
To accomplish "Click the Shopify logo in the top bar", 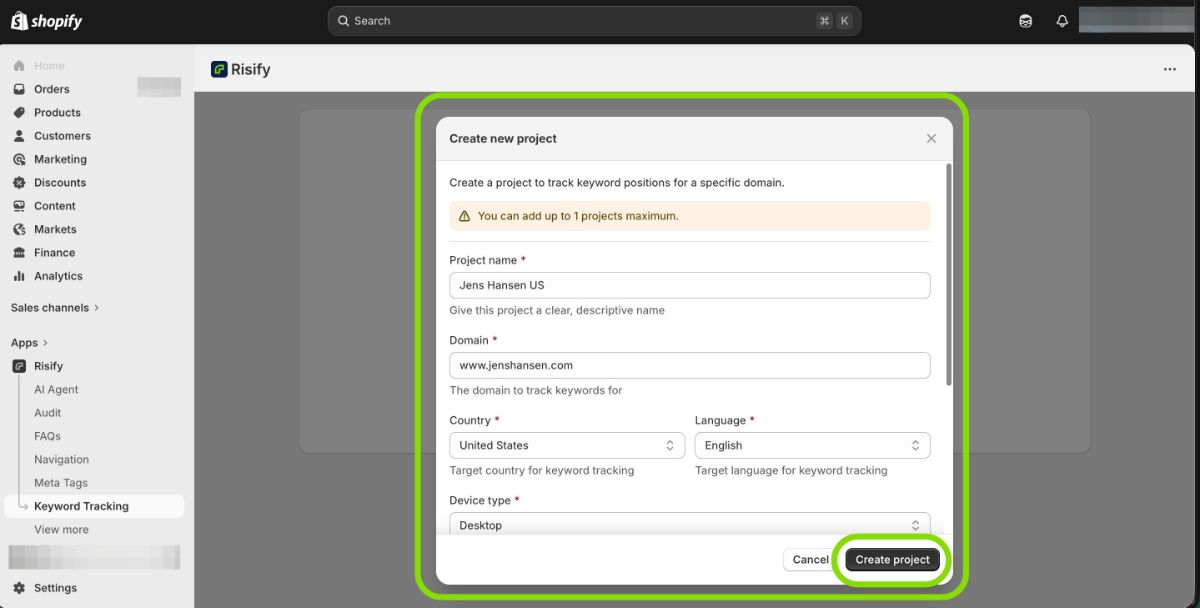I will 46,21.
